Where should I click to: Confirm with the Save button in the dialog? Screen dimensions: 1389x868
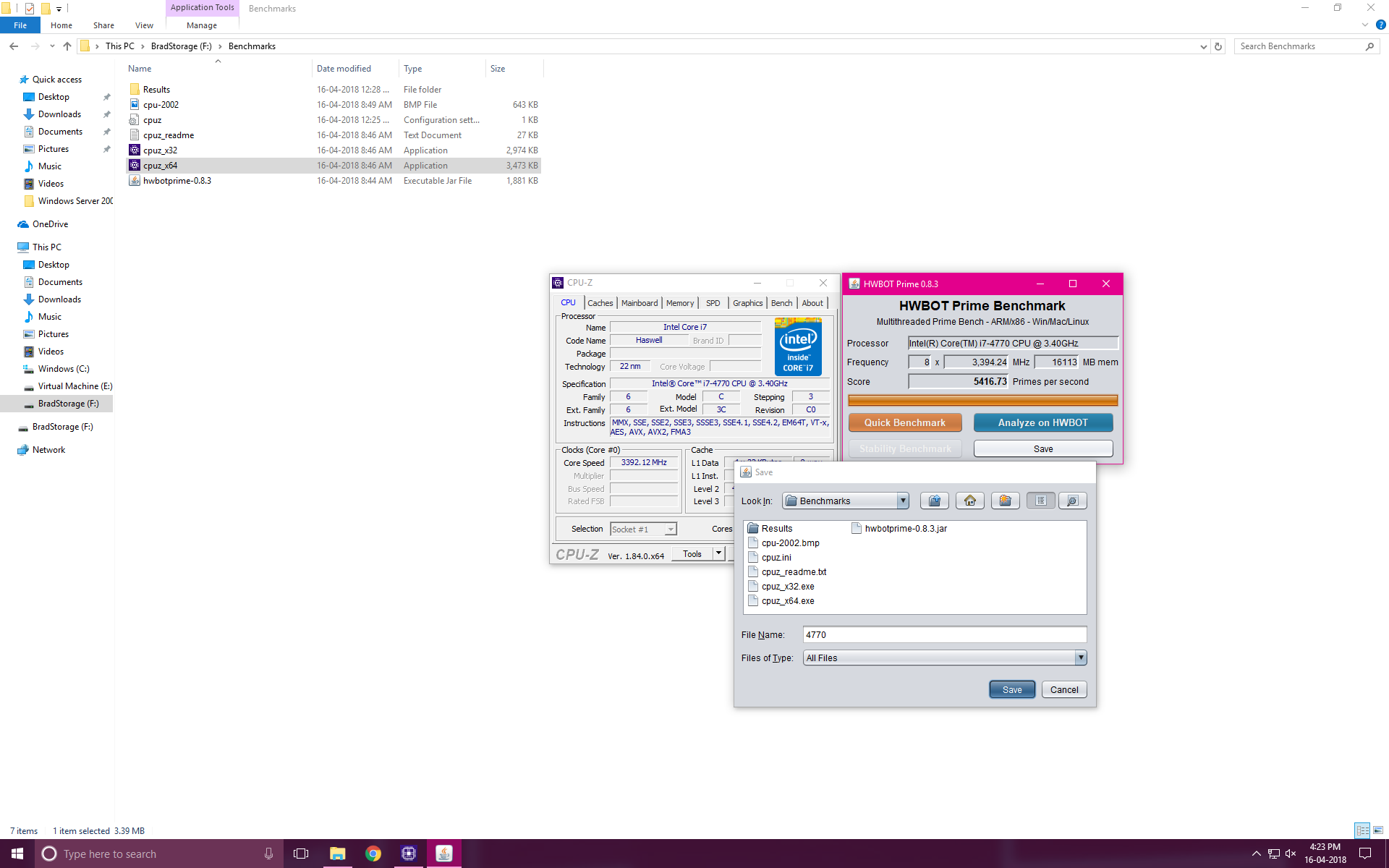click(x=1012, y=689)
